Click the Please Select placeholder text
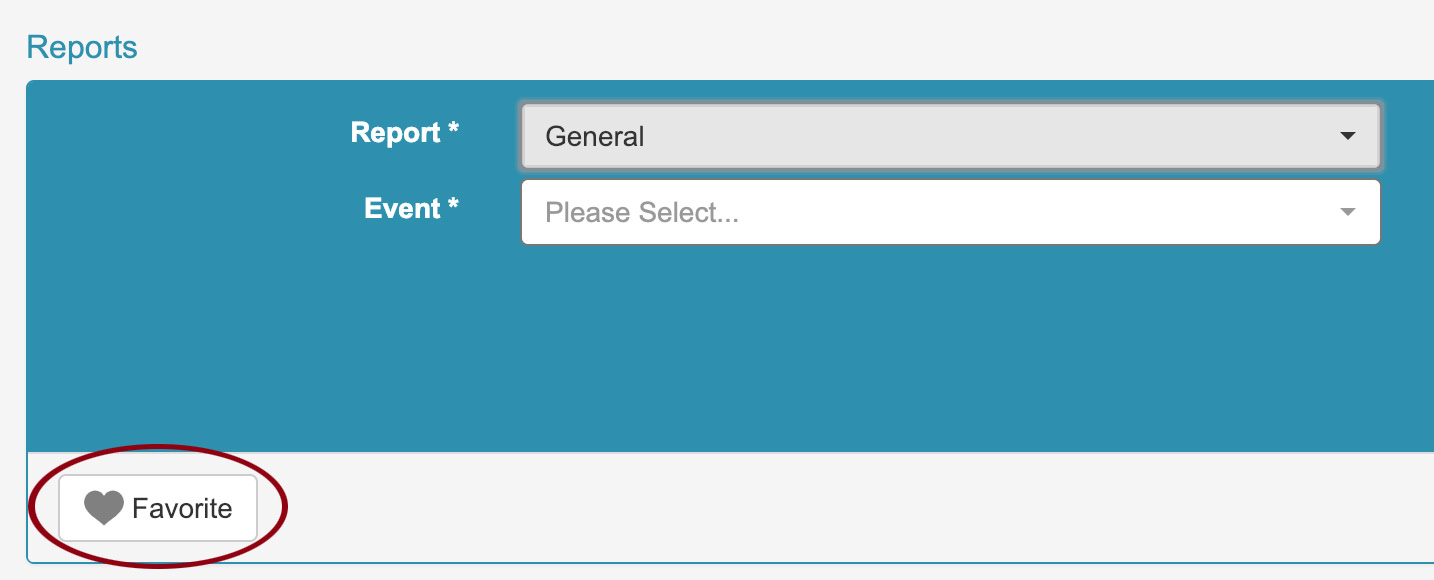Image resolution: width=1434 pixels, height=580 pixels. (x=642, y=212)
